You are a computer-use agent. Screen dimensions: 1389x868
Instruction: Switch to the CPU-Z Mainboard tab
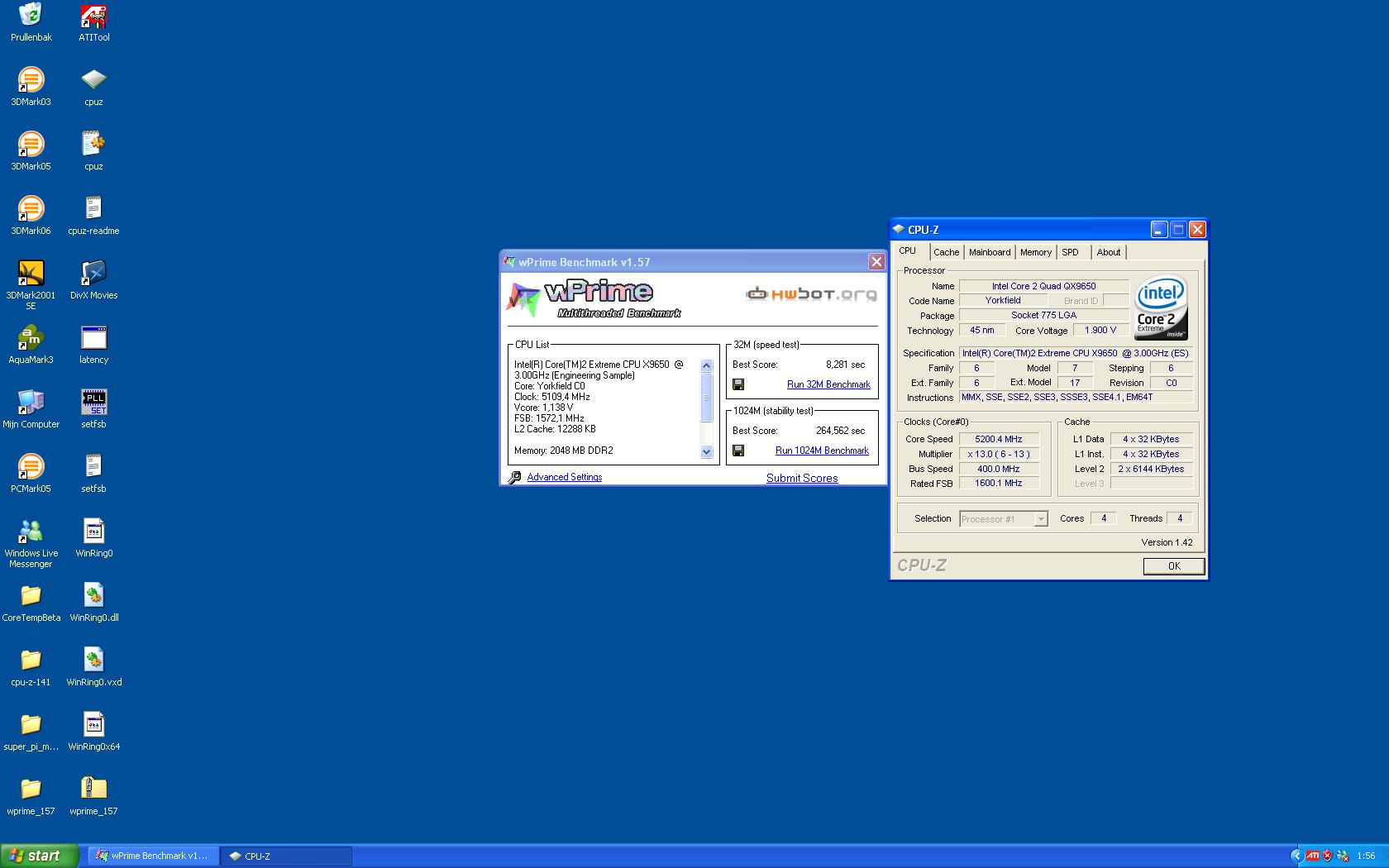(x=990, y=252)
